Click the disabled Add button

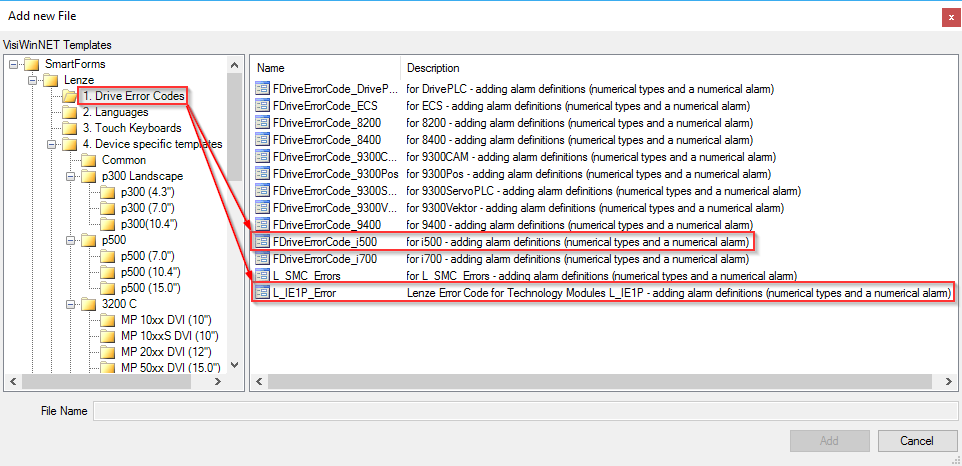coord(829,440)
